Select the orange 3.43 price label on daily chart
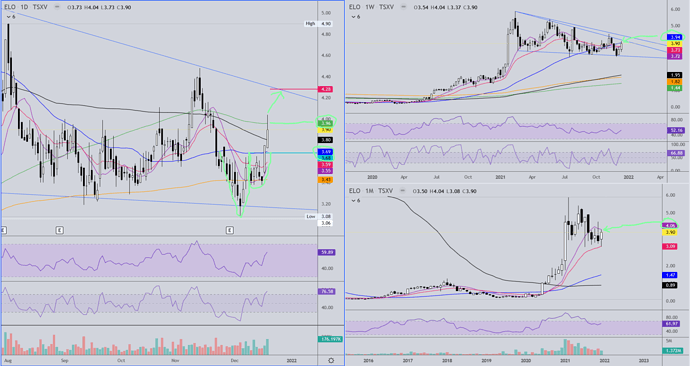Image resolution: width=690 pixels, height=366 pixels. coord(326,179)
